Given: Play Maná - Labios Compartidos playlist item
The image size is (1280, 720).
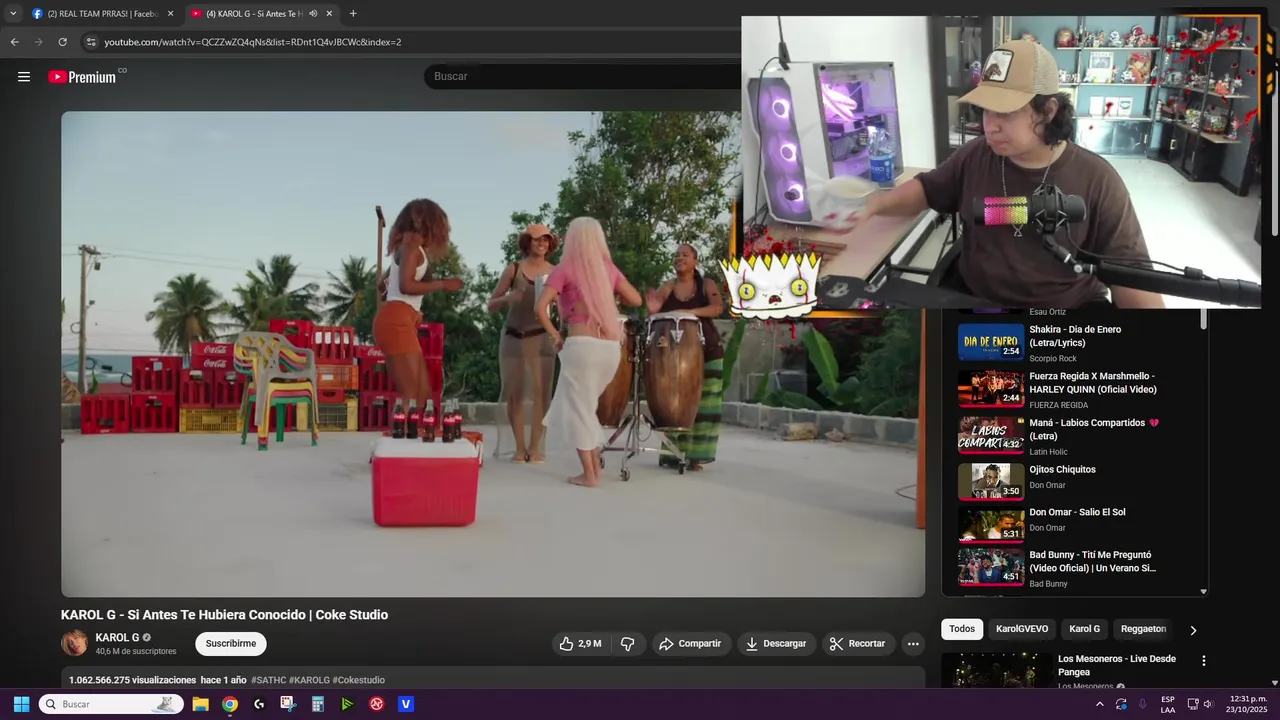Looking at the screenshot, I should click(x=1075, y=436).
